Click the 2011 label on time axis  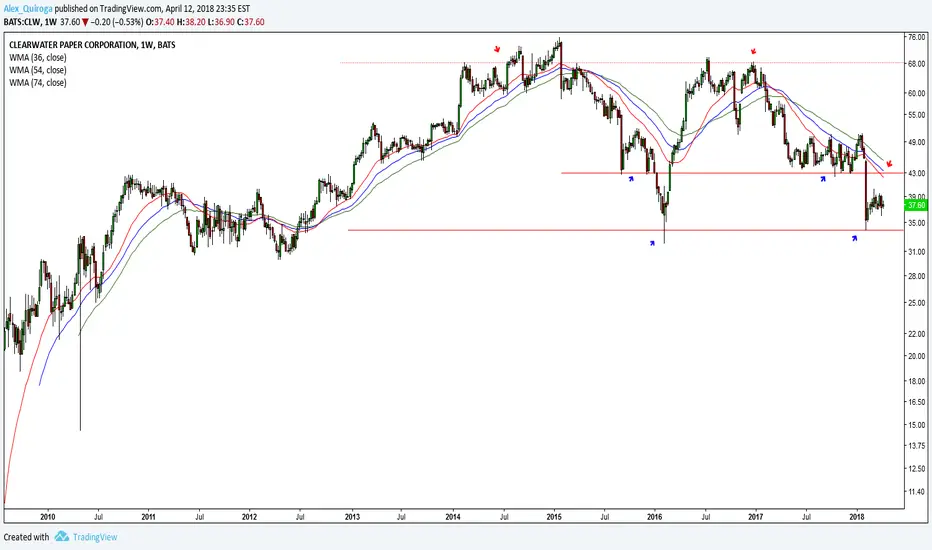coord(148,517)
